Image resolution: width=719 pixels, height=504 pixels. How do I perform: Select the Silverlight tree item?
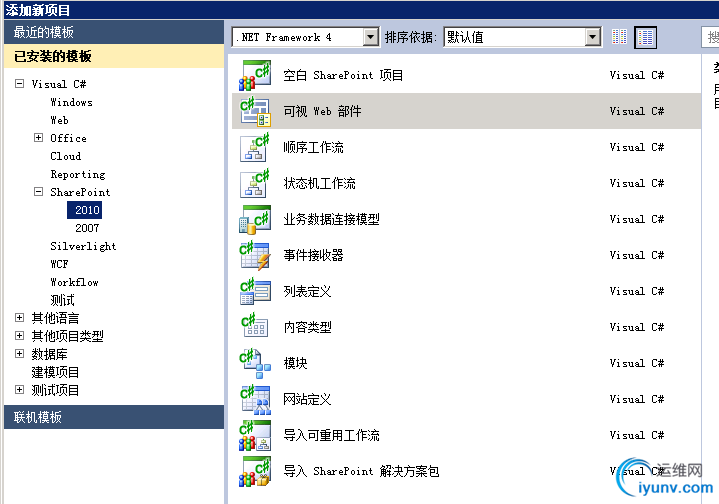pos(83,246)
